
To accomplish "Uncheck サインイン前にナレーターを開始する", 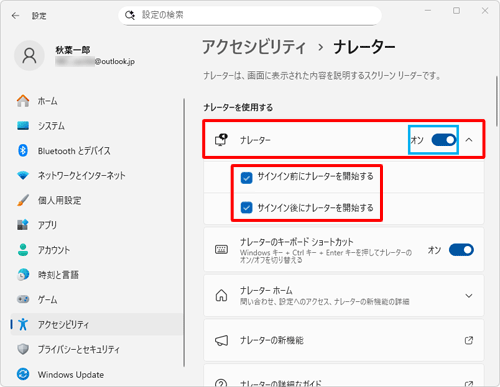I will click(x=246, y=178).
